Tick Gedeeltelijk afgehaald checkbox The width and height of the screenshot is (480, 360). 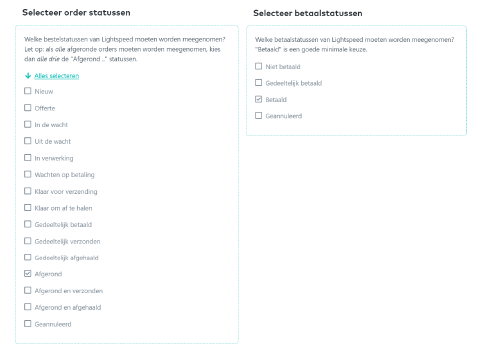pos(28,257)
